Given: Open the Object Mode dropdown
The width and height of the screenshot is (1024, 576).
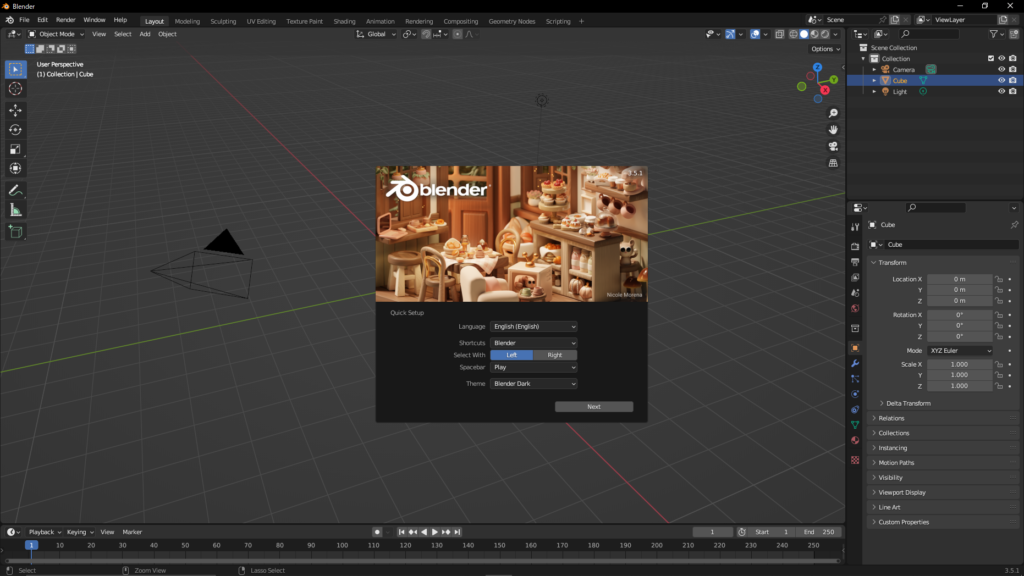Looking at the screenshot, I should 56,34.
